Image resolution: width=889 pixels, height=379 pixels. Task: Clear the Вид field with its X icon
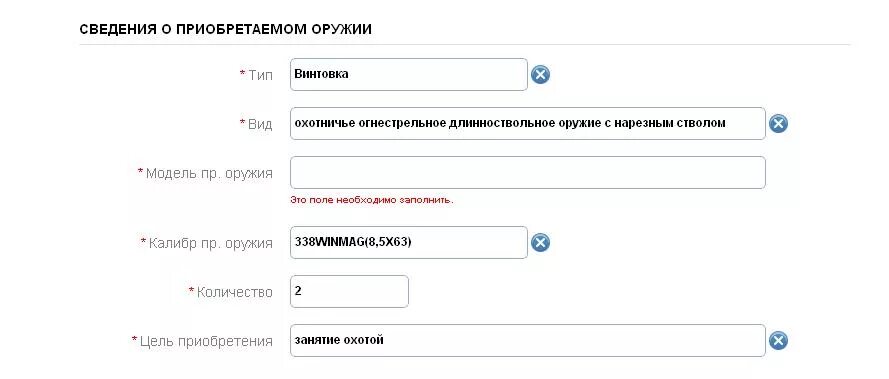point(778,123)
